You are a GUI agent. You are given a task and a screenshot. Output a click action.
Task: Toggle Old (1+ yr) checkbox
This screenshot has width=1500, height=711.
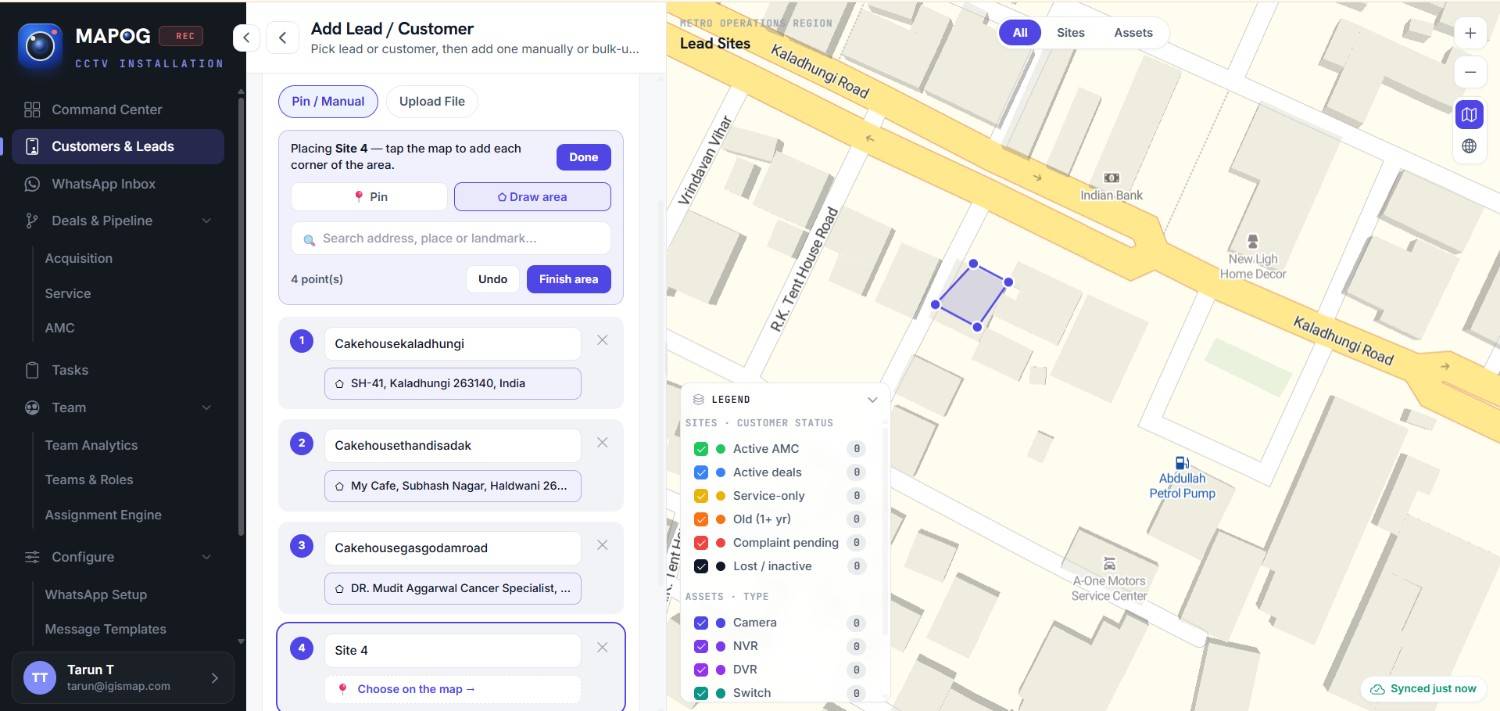(701, 519)
